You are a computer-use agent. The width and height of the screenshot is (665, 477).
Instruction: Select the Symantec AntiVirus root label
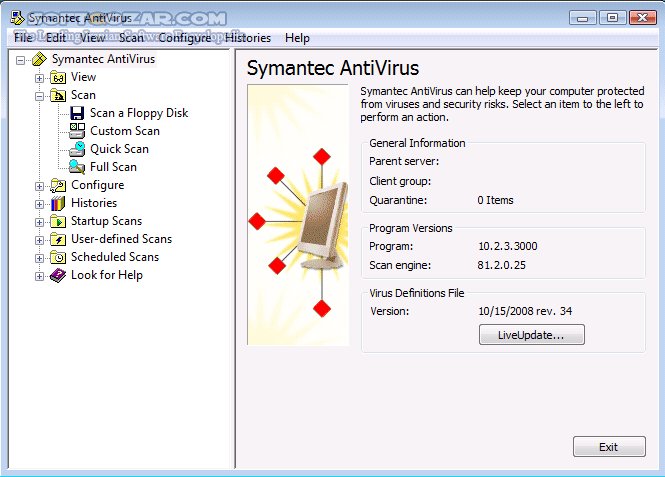pos(103,59)
